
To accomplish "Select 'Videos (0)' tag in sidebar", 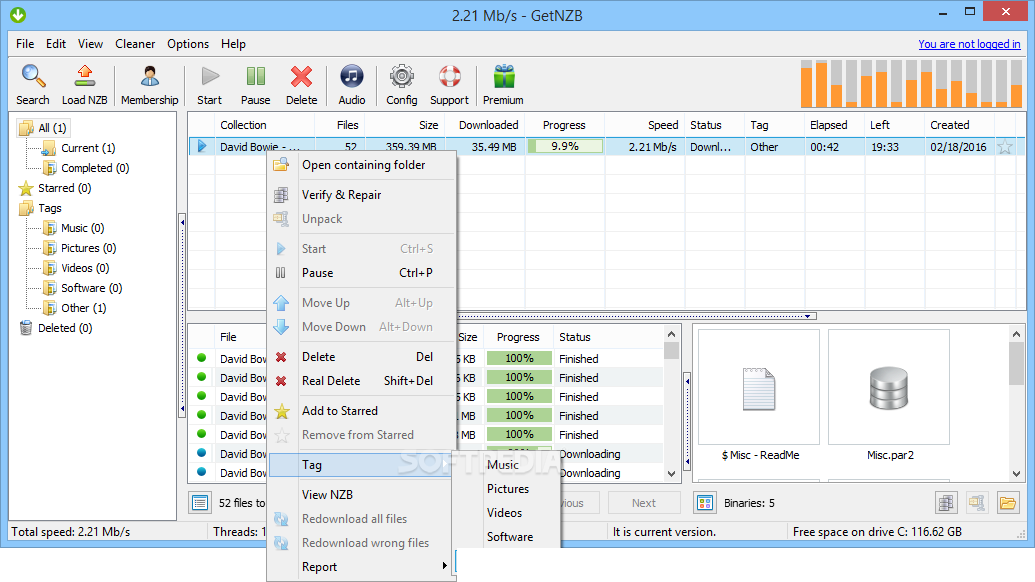I will tap(85, 268).
